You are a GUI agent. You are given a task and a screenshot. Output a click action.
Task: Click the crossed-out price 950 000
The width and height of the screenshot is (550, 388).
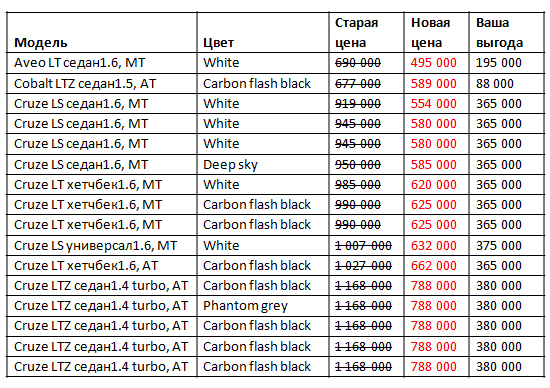coord(358,165)
